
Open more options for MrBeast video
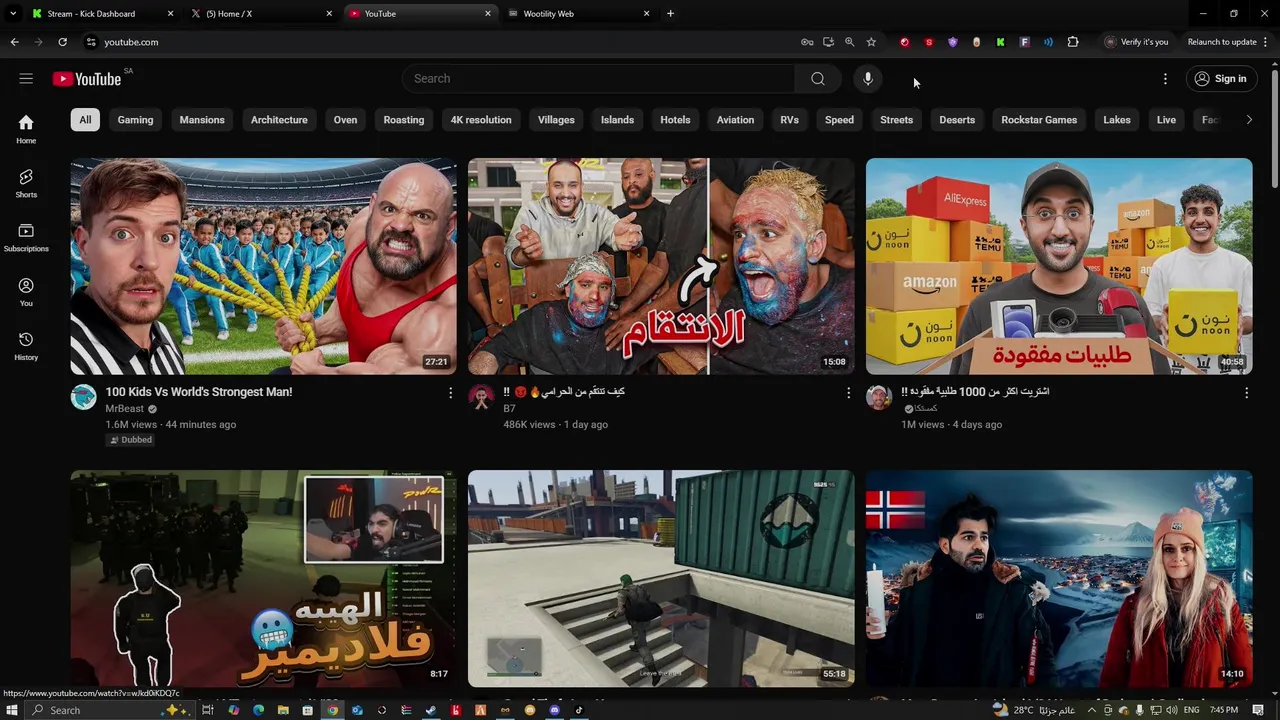(x=450, y=393)
